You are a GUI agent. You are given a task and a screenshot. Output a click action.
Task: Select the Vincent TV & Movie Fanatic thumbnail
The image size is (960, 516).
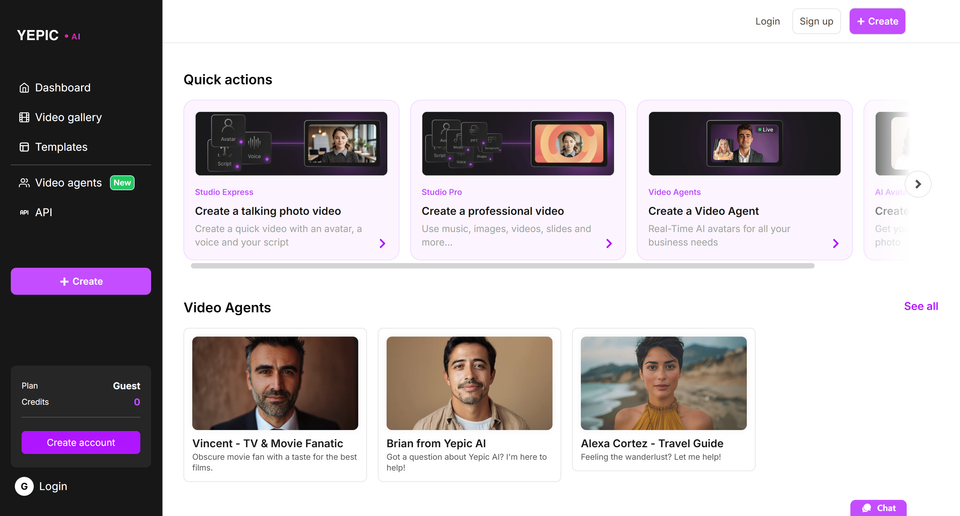coord(275,383)
